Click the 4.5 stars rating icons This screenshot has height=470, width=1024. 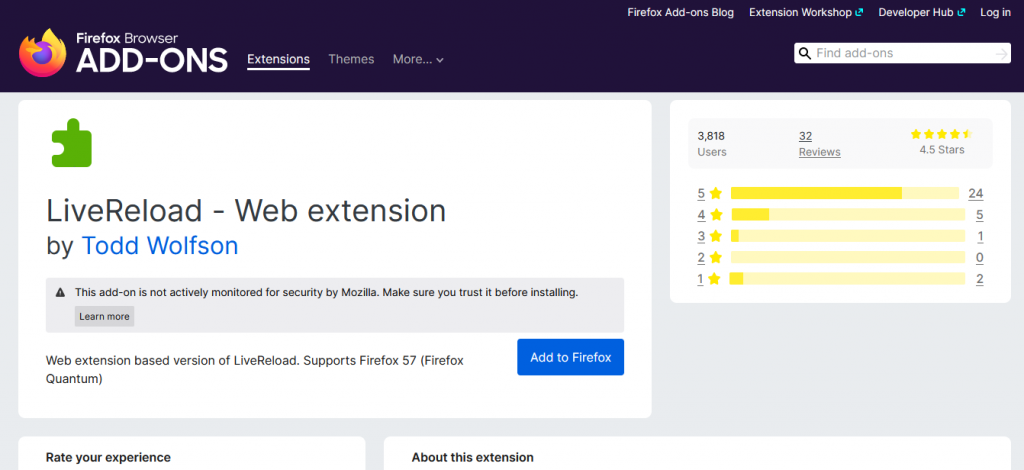[x=941, y=133]
